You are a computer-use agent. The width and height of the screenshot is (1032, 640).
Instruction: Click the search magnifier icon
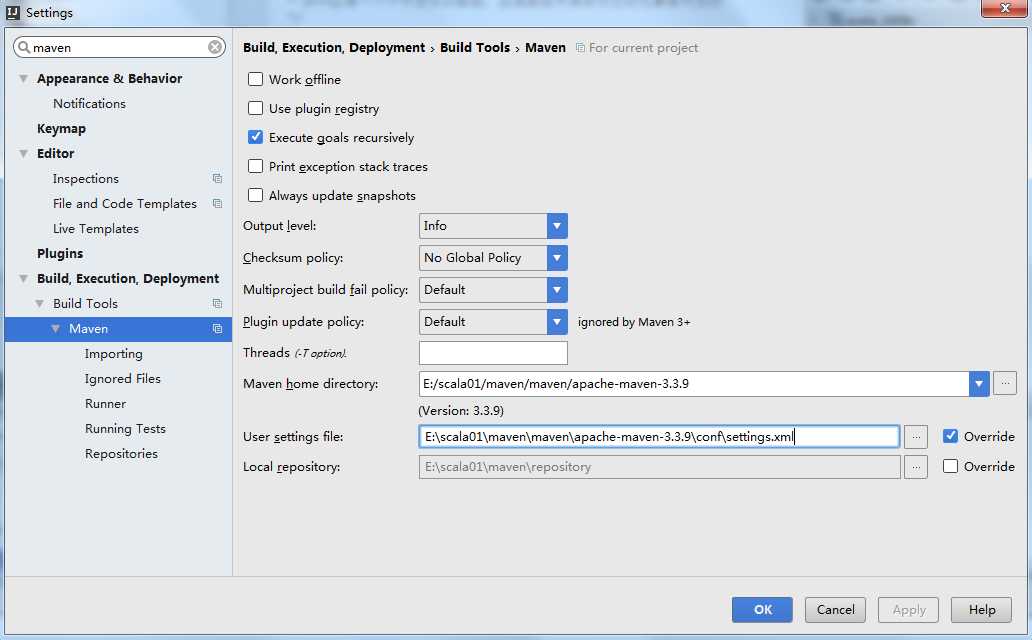point(24,47)
